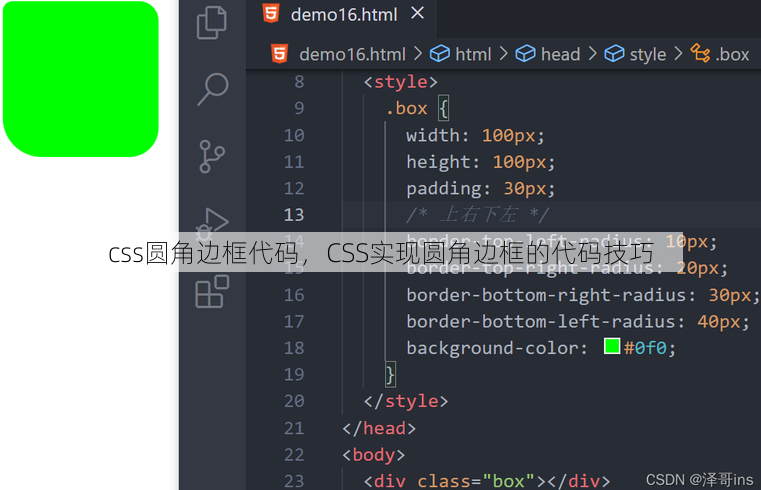The height and width of the screenshot is (490, 761).
Task: Click .box selector in breadcrumb
Action: tap(732, 54)
